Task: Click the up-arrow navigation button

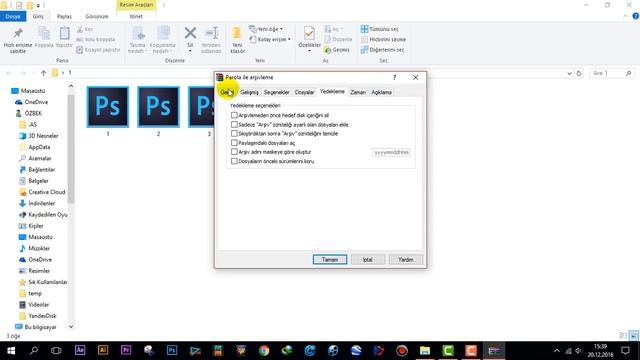Action: click(x=43, y=73)
